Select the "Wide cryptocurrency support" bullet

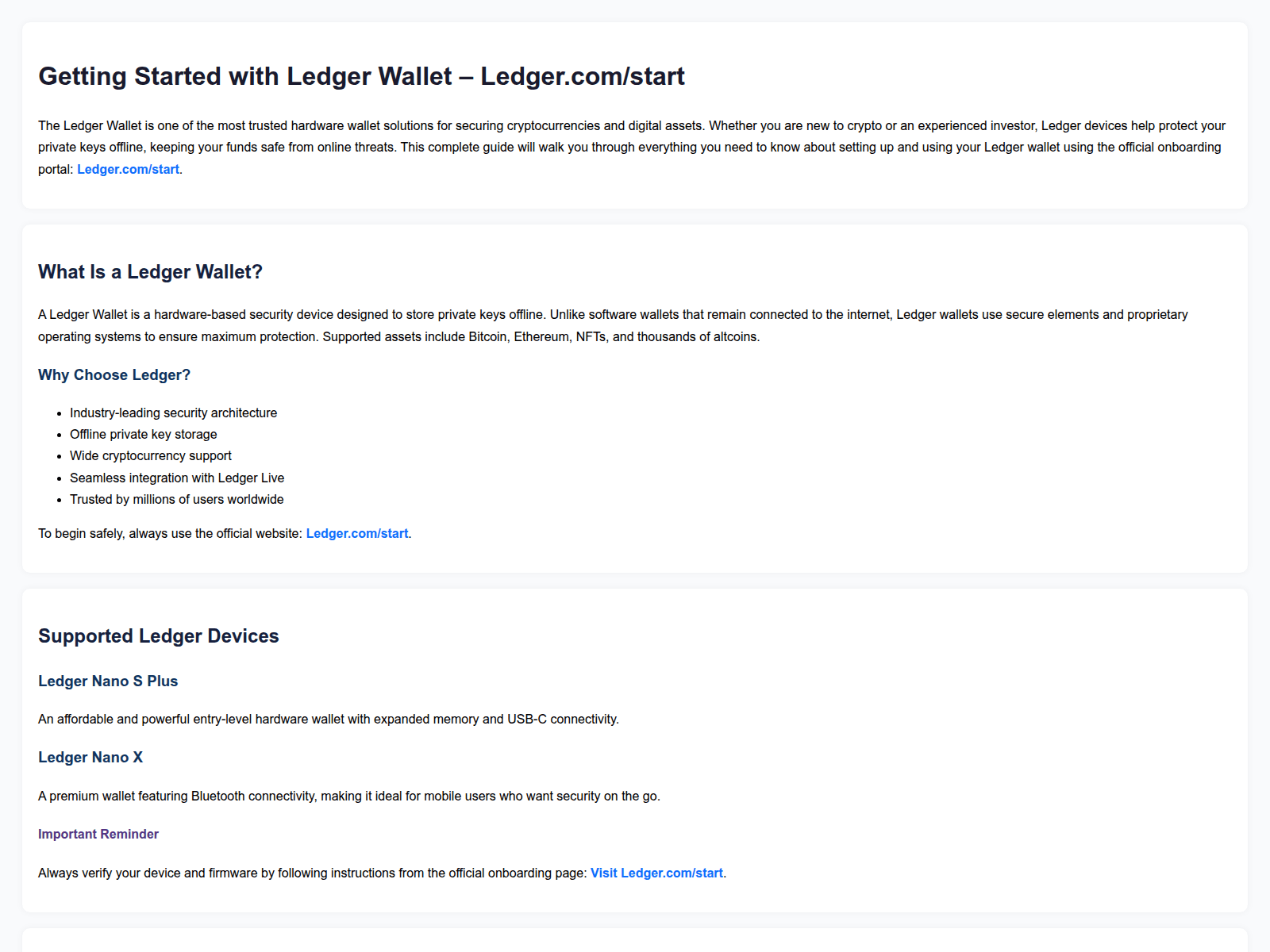[151, 455]
